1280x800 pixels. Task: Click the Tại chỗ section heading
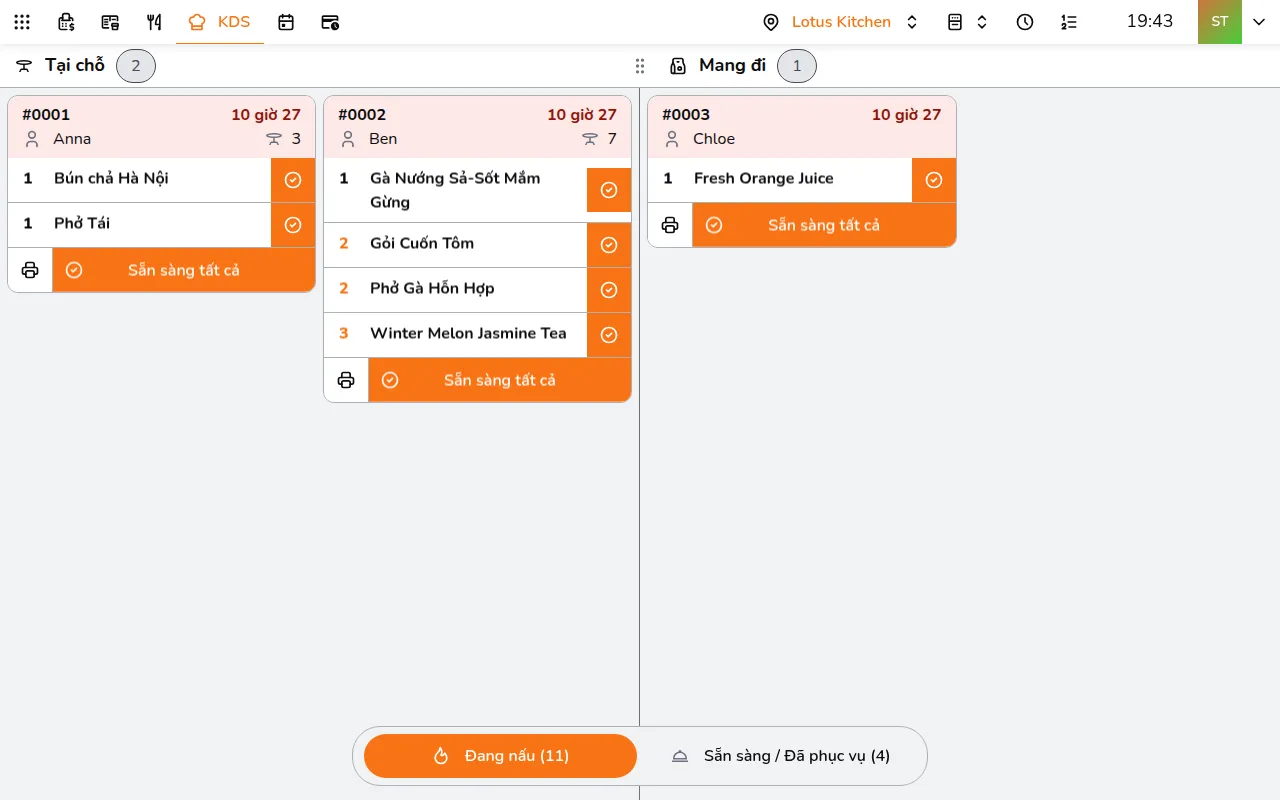click(75, 65)
